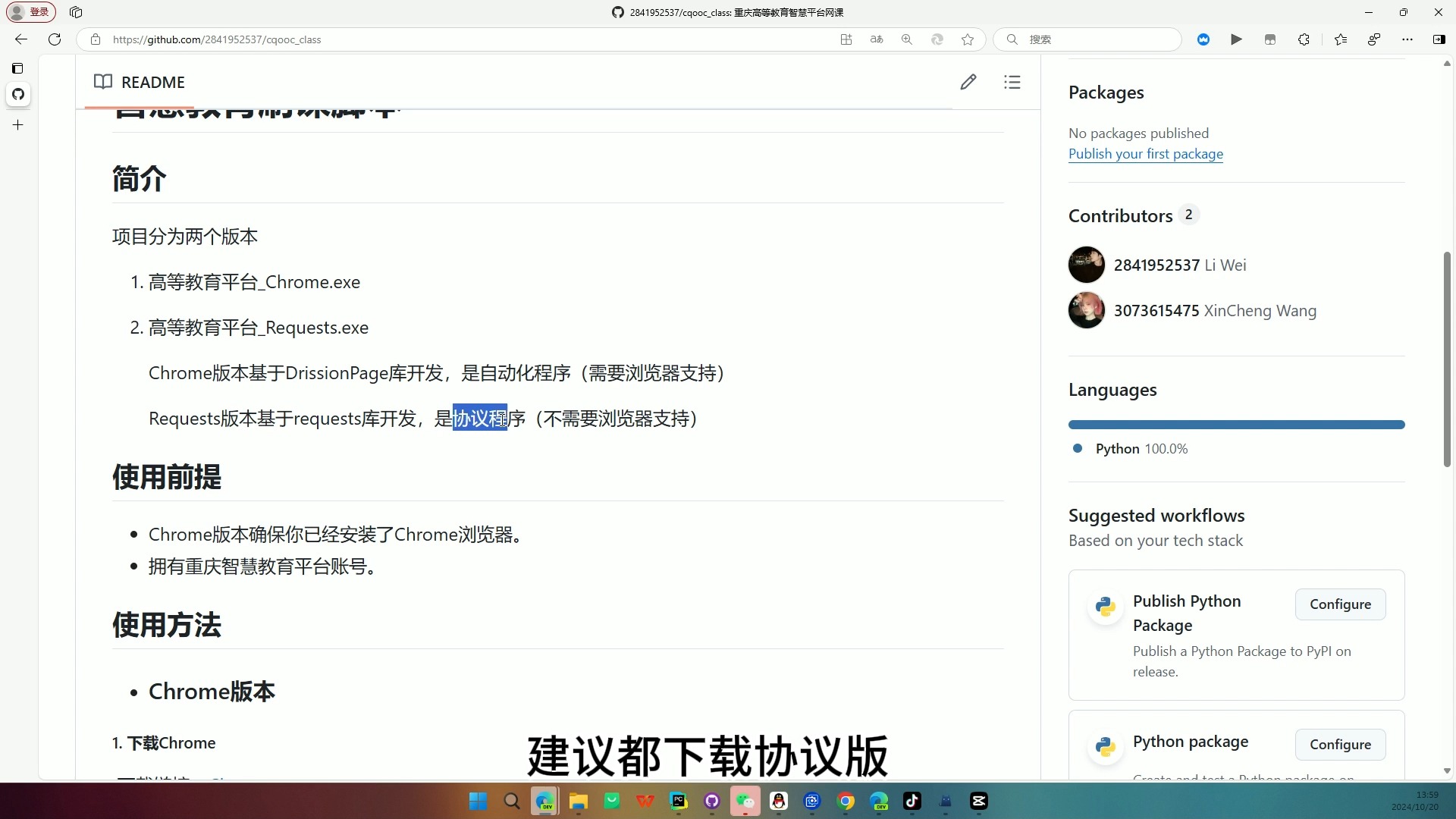Open contributor 3073615475 XinCheng Wang profile
The image size is (1456, 819).
[x=1215, y=311]
